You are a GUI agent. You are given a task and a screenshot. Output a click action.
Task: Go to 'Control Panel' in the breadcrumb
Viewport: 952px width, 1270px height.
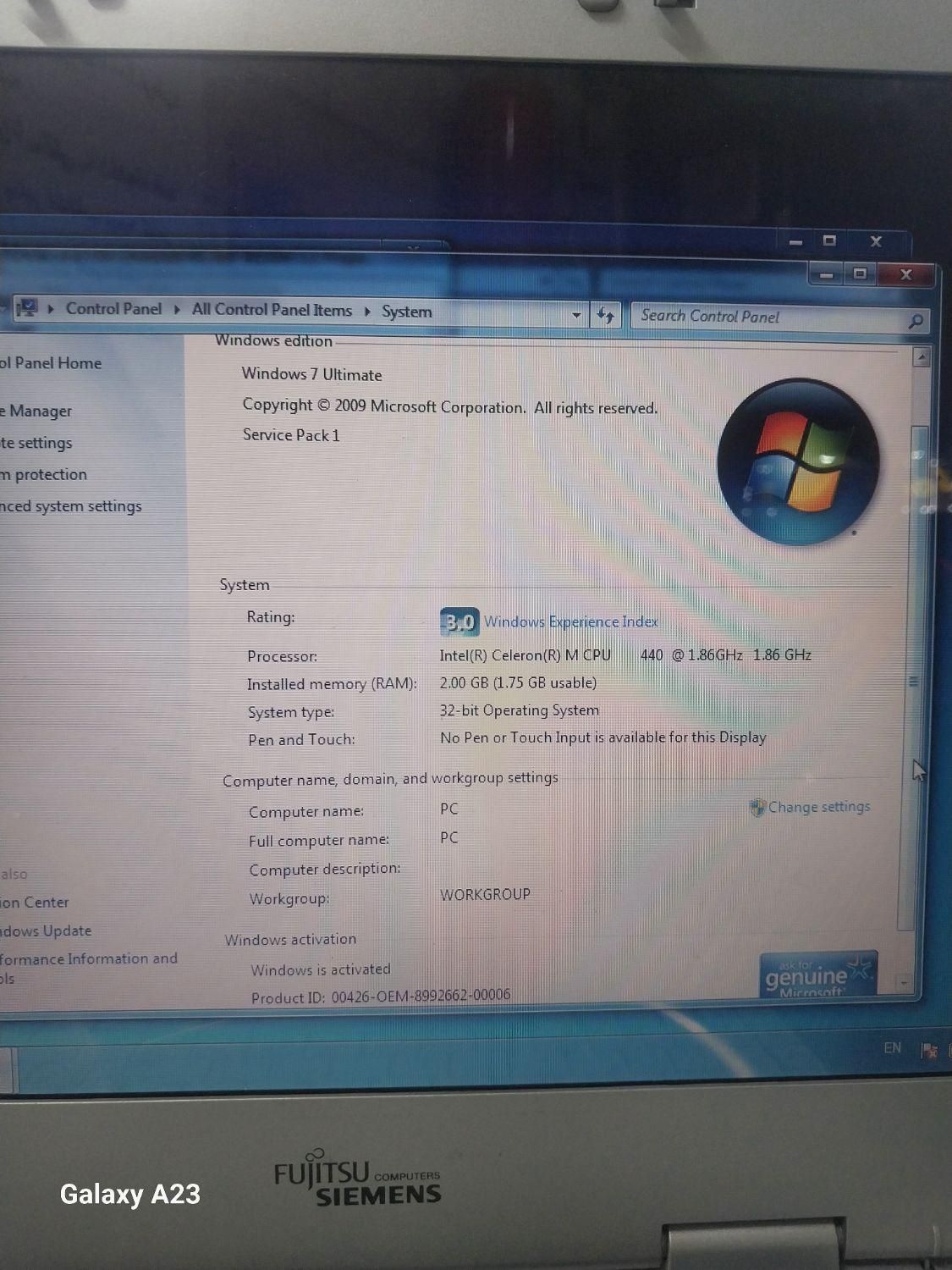[x=113, y=308]
